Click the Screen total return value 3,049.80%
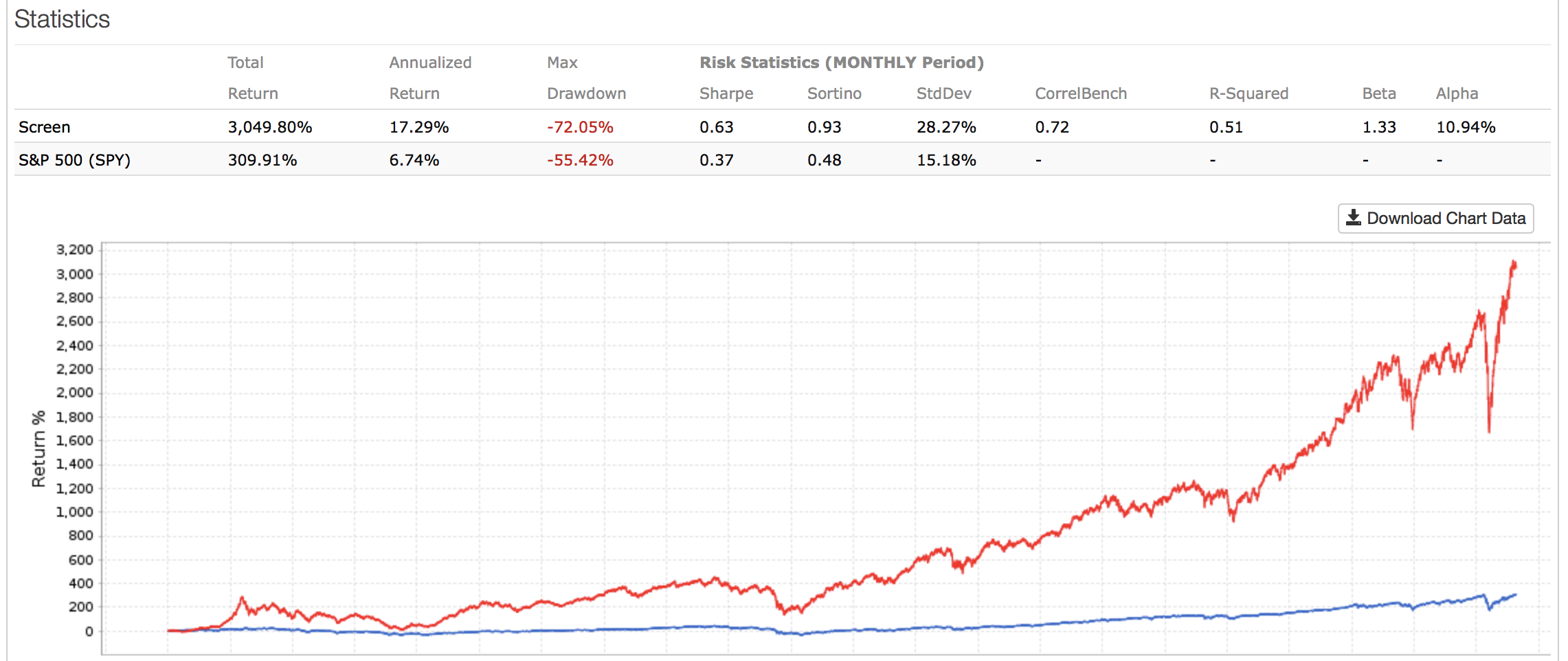Screen dimensions: 1568x661 tap(270, 127)
